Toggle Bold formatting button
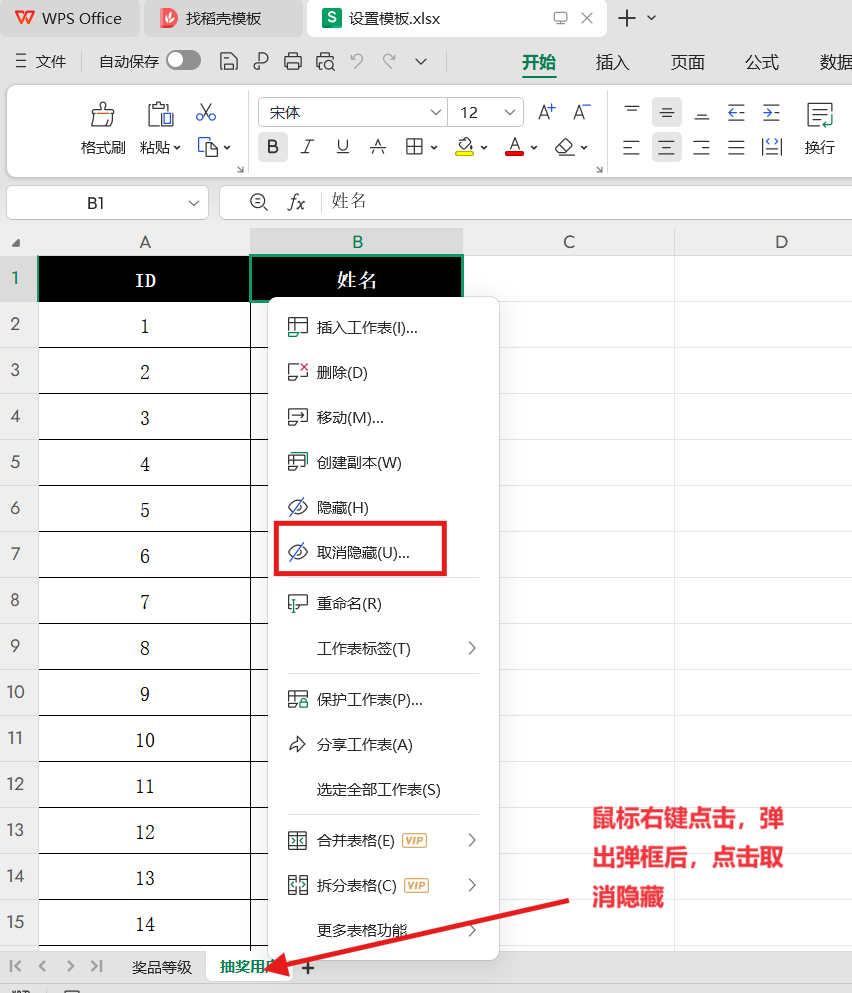852x993 pixels. click(x=272, y=147)
